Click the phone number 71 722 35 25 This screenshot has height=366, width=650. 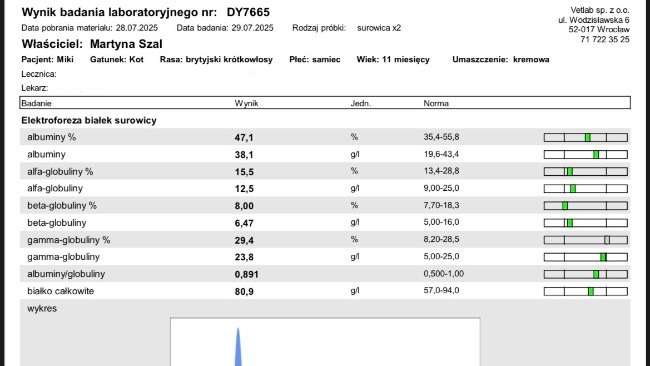point(605,39)
